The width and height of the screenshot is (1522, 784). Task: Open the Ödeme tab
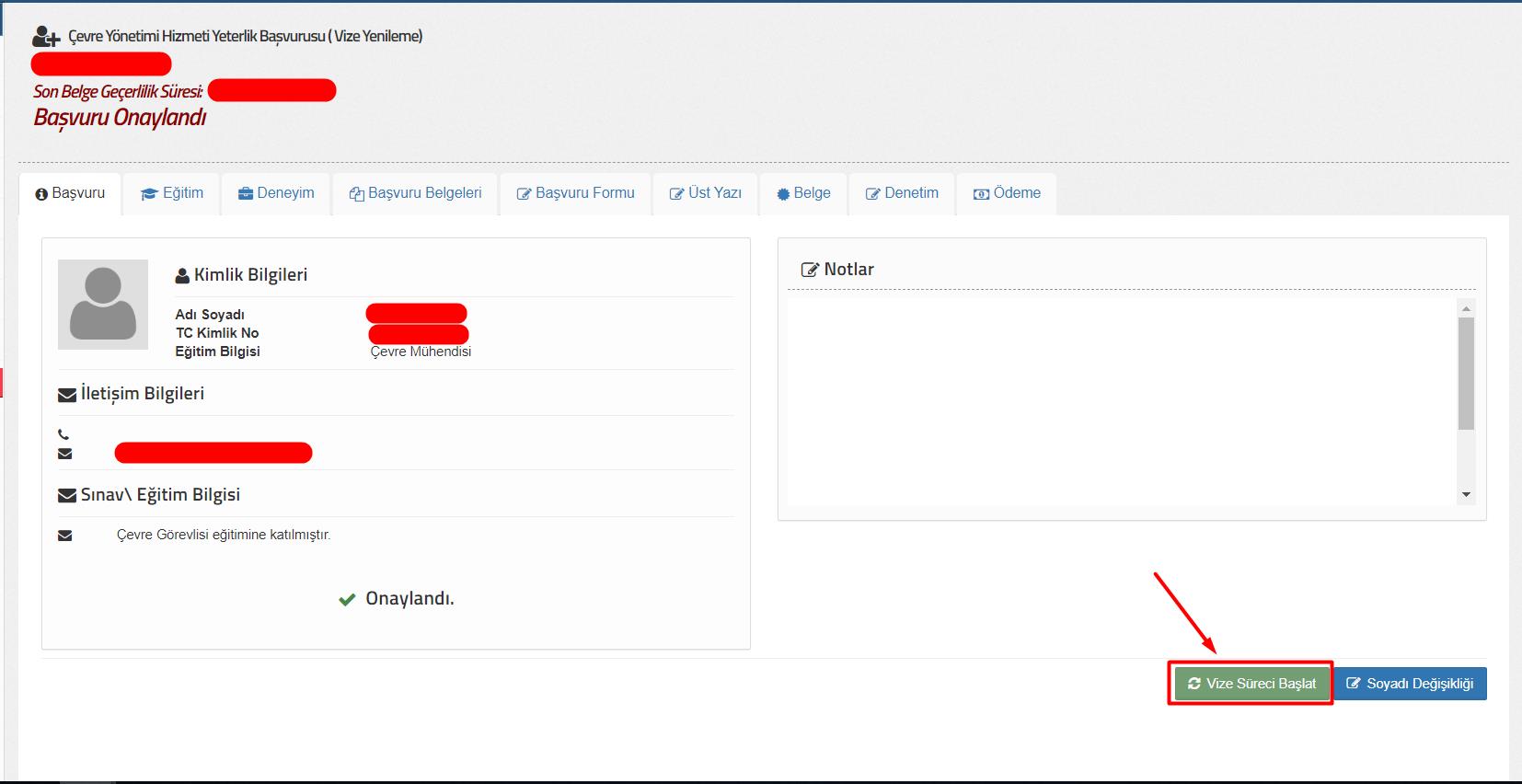pyautogui.click(x=1007, y=193)
